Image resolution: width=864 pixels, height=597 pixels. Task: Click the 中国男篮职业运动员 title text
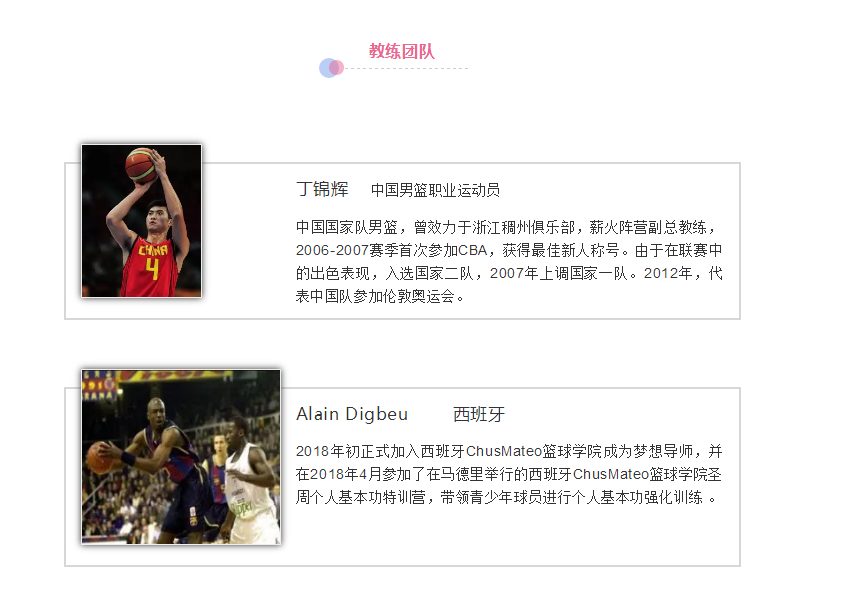(x=435, y=190)
